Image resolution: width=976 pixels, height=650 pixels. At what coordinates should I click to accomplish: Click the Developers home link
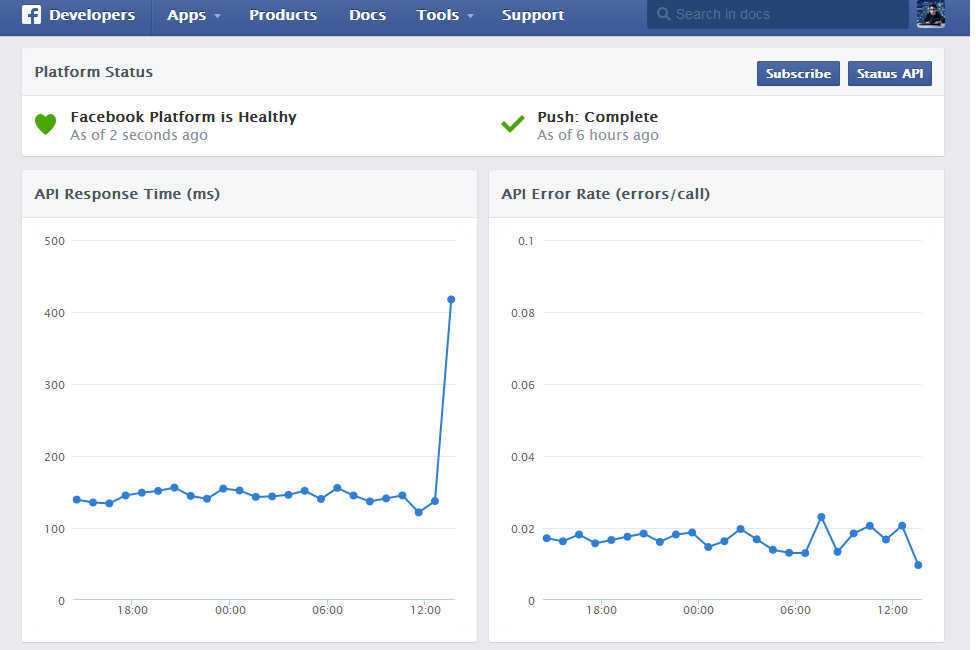click(x=92, y=15)
